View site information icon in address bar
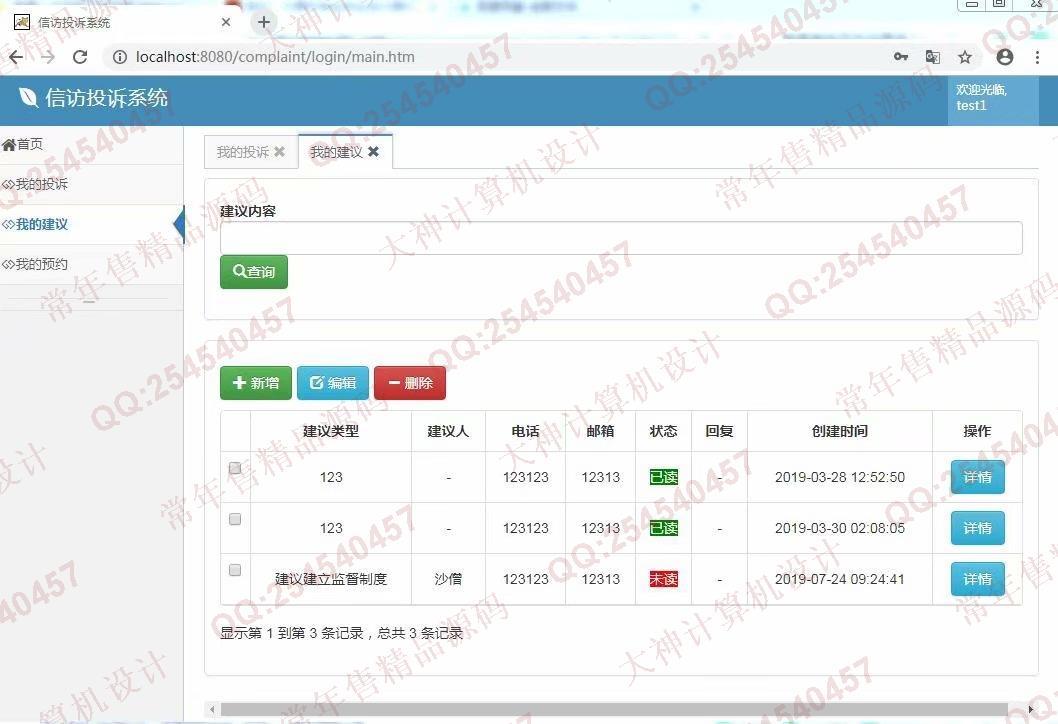 click(119, 57)
